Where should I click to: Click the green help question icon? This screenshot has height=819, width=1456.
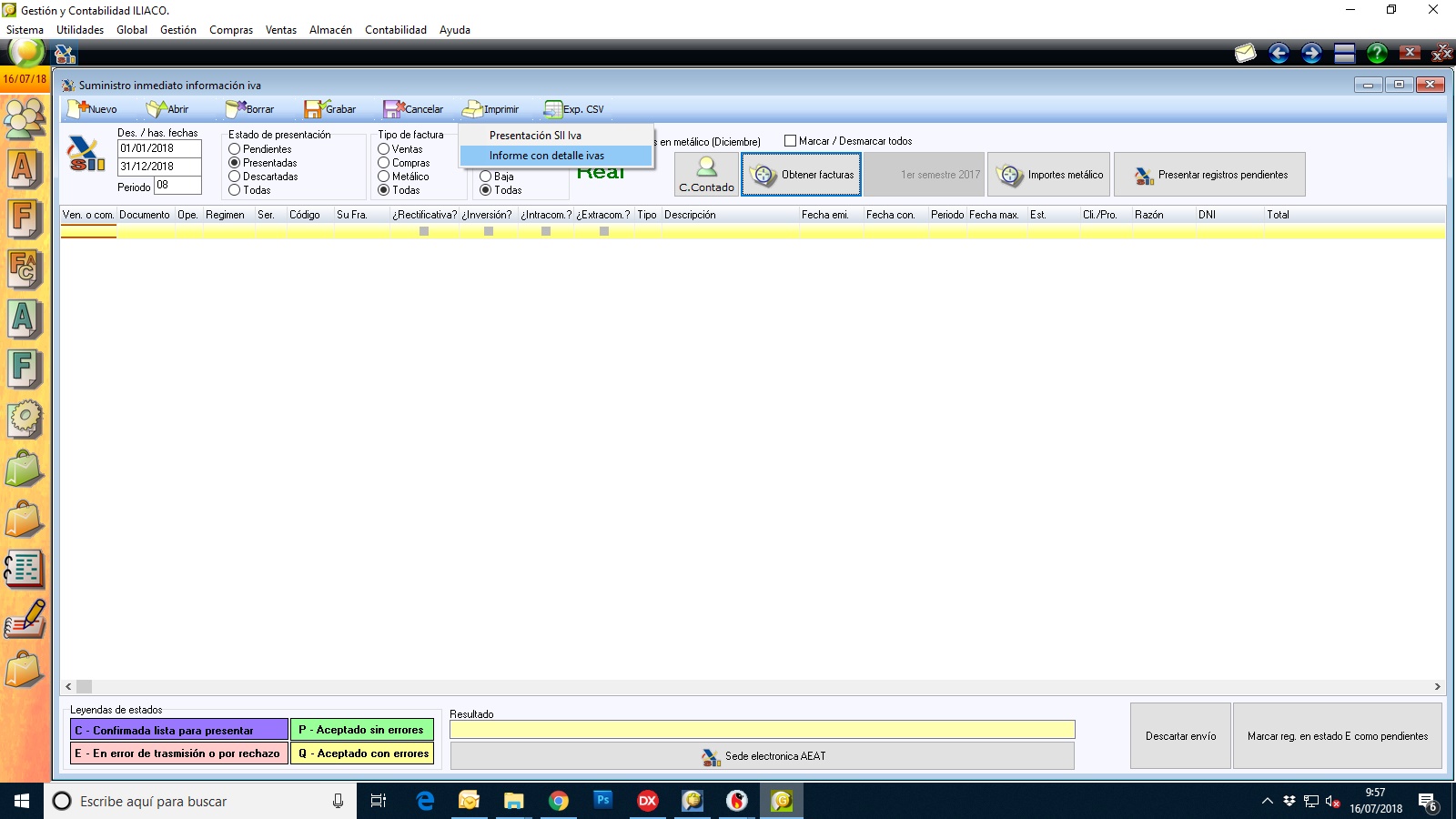(x=1377, y=53)
